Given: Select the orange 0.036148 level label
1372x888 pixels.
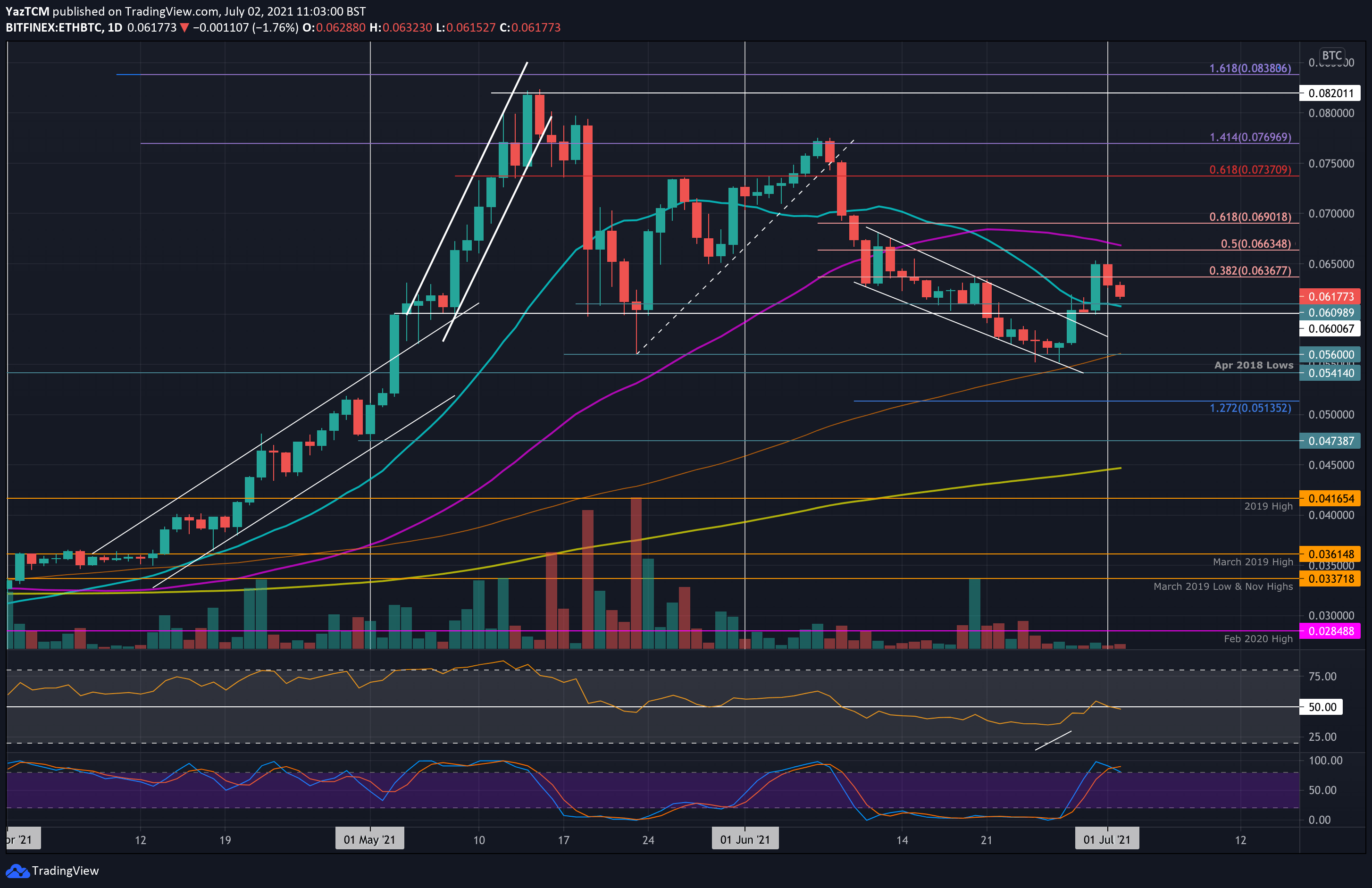Looking at the screenshot, I should coord(1330,553).
